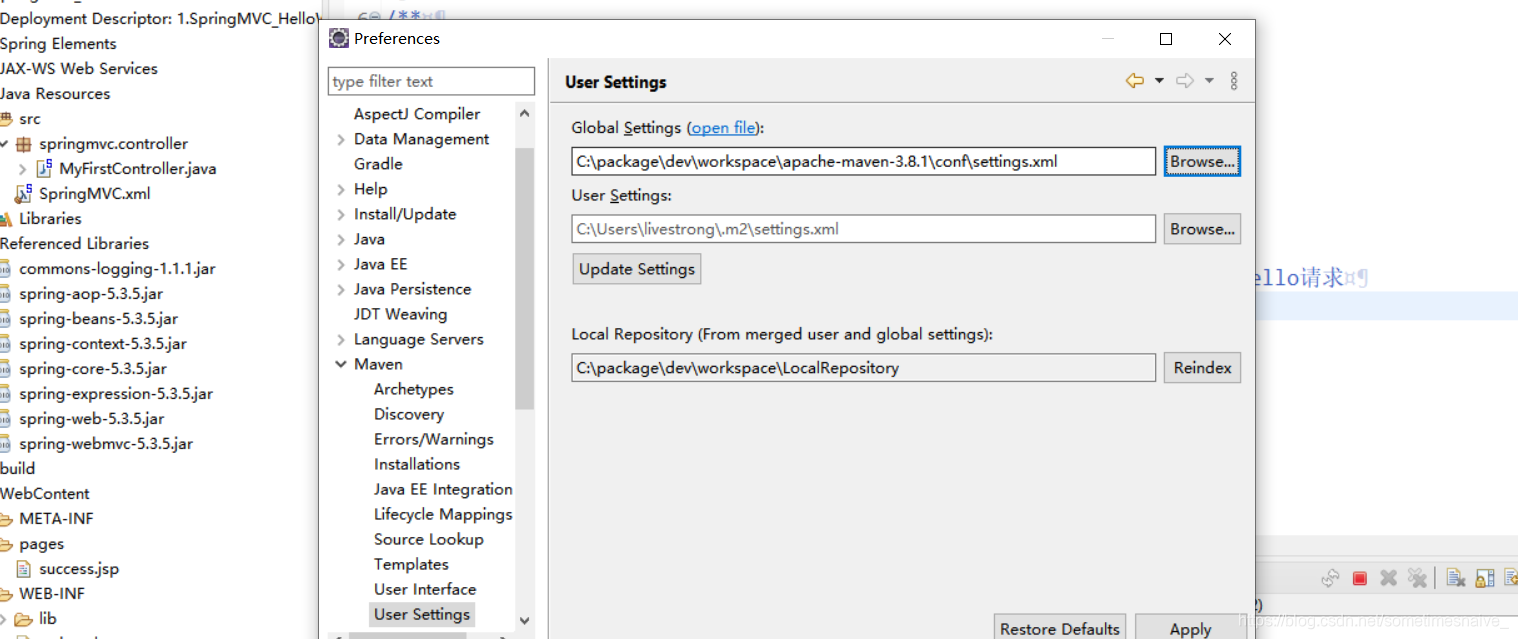Open Lifecycle Mappings preference page
This screenshot has width=1518, height=639.
[443, 514]
